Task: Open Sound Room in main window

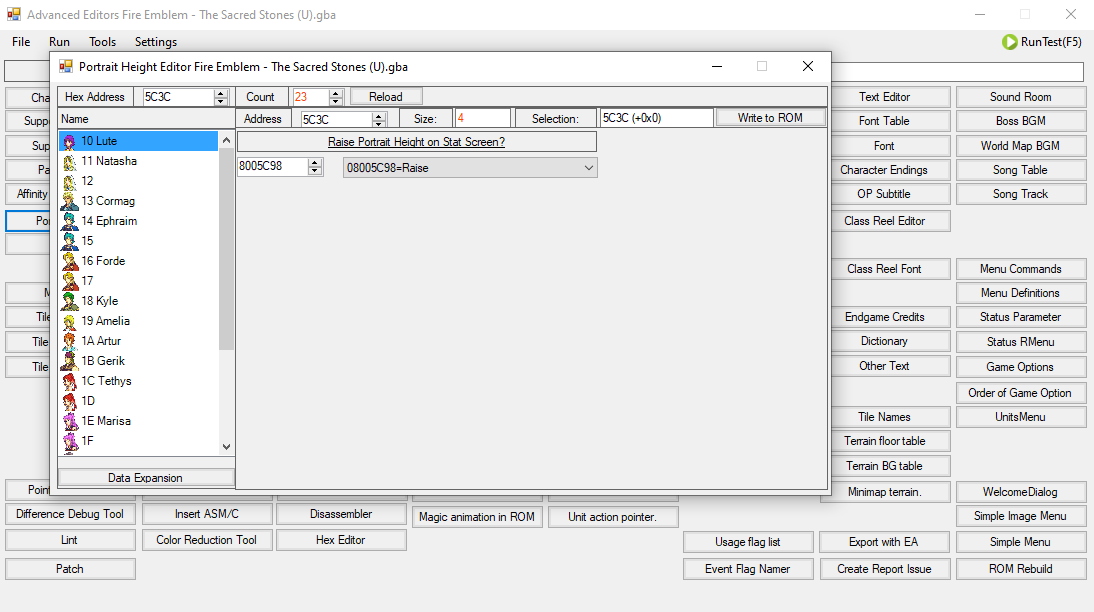Action: 1021,97
